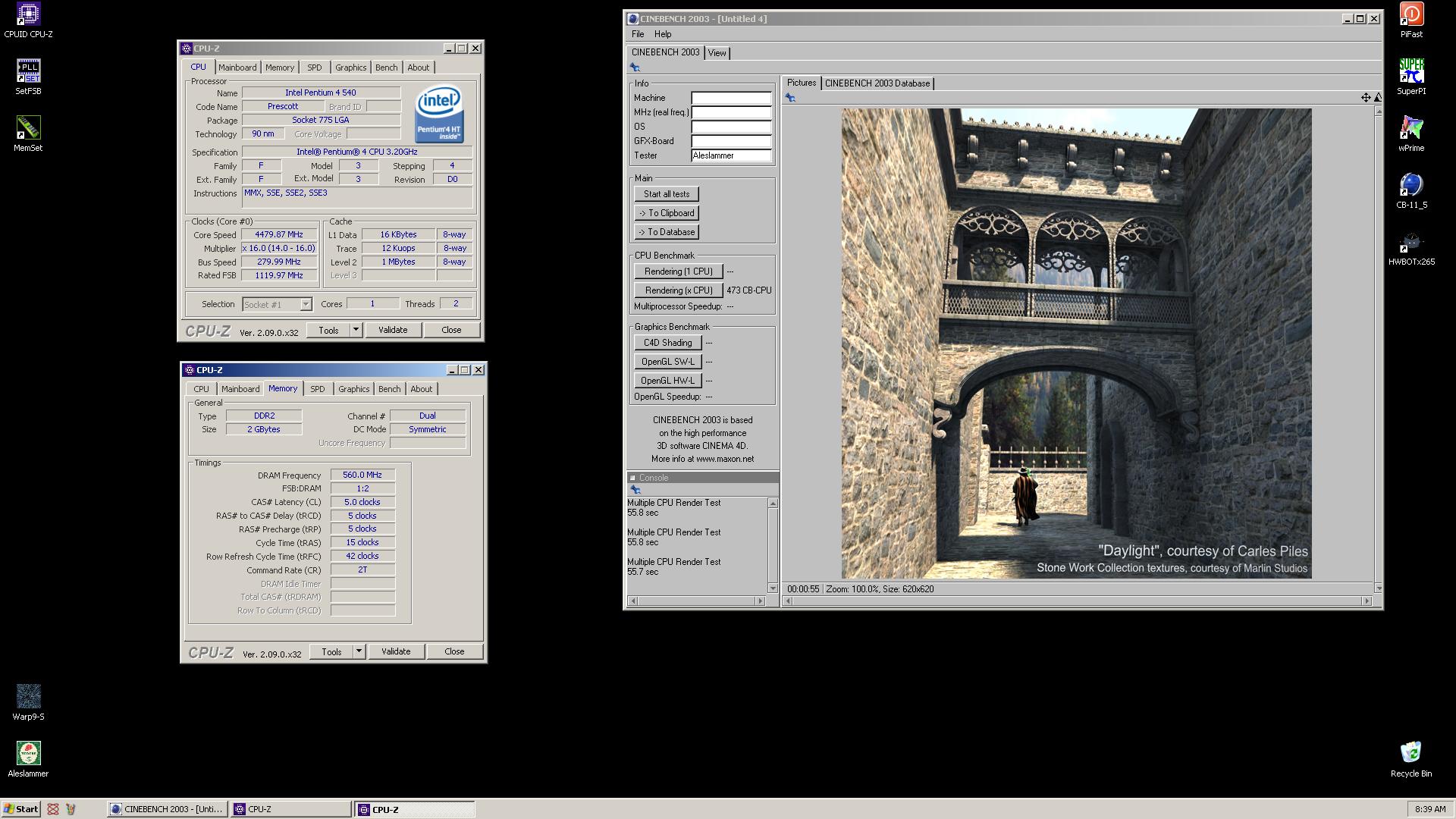Open the Aleslammer desktop icon
The height and width of the screenshot is (819, 1456).
(28, 760)
